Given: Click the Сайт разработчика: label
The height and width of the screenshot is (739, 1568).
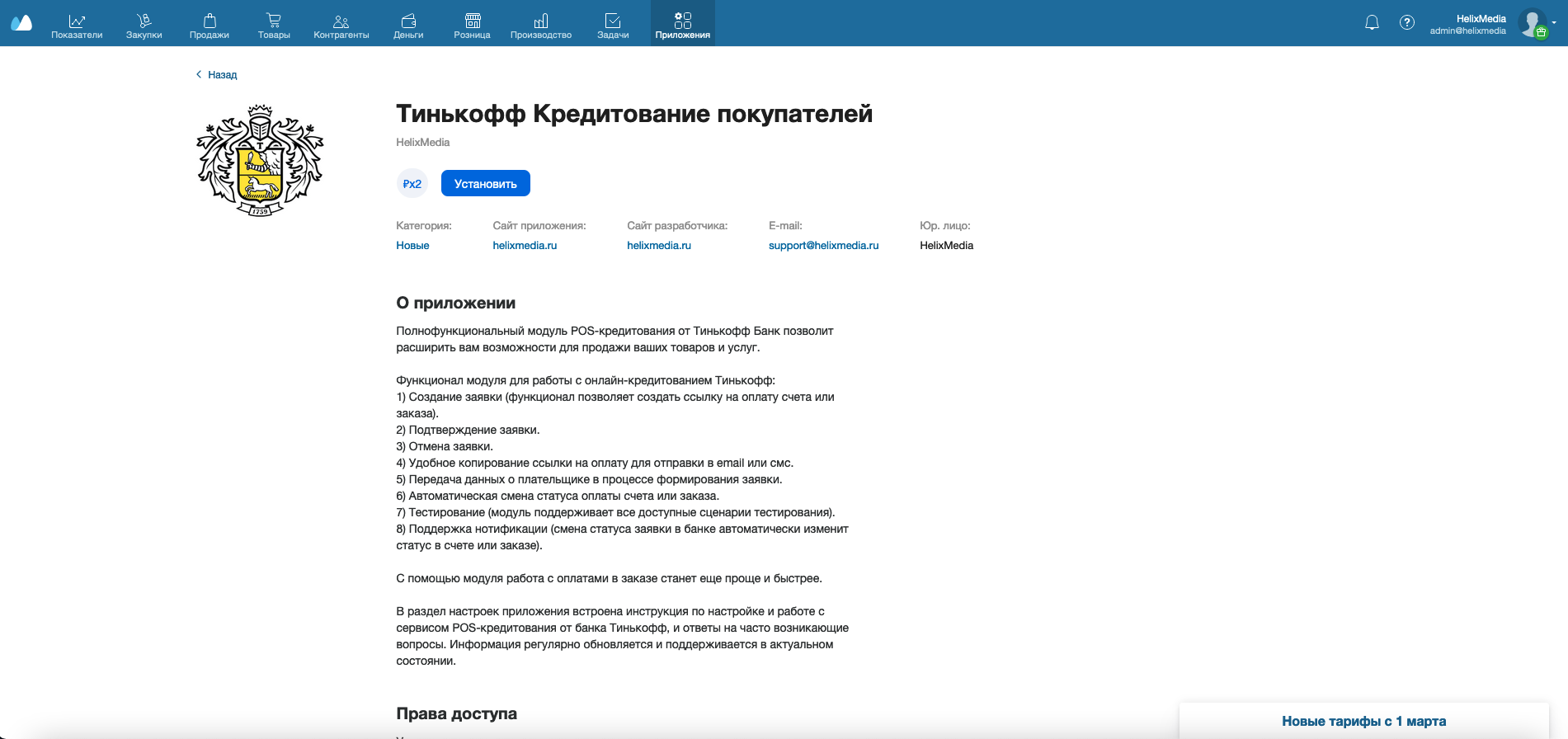Looking at the screenshot, I should pyautogui.click(x=677, y=225).
